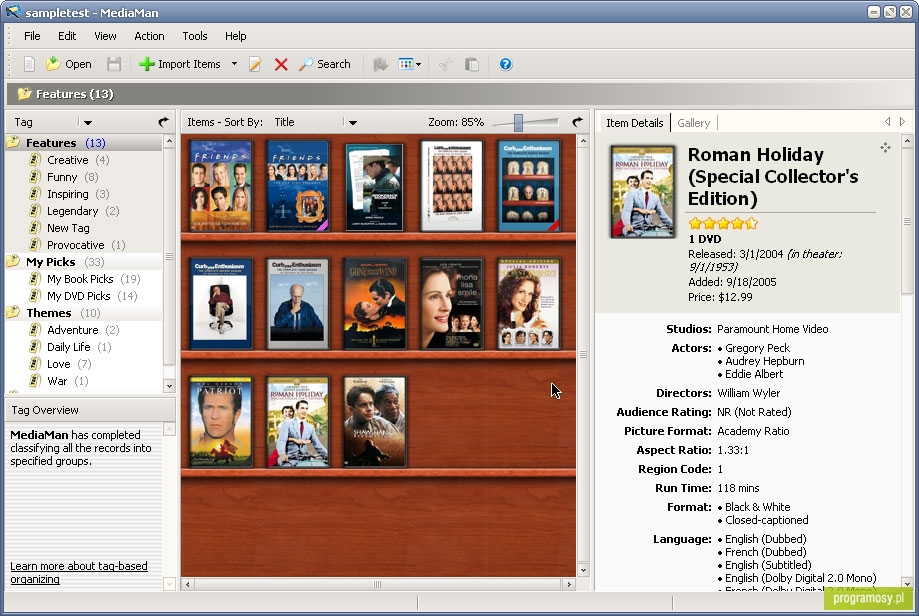
Task: Select the Patriot DVD cover
Action: [221, 422]
